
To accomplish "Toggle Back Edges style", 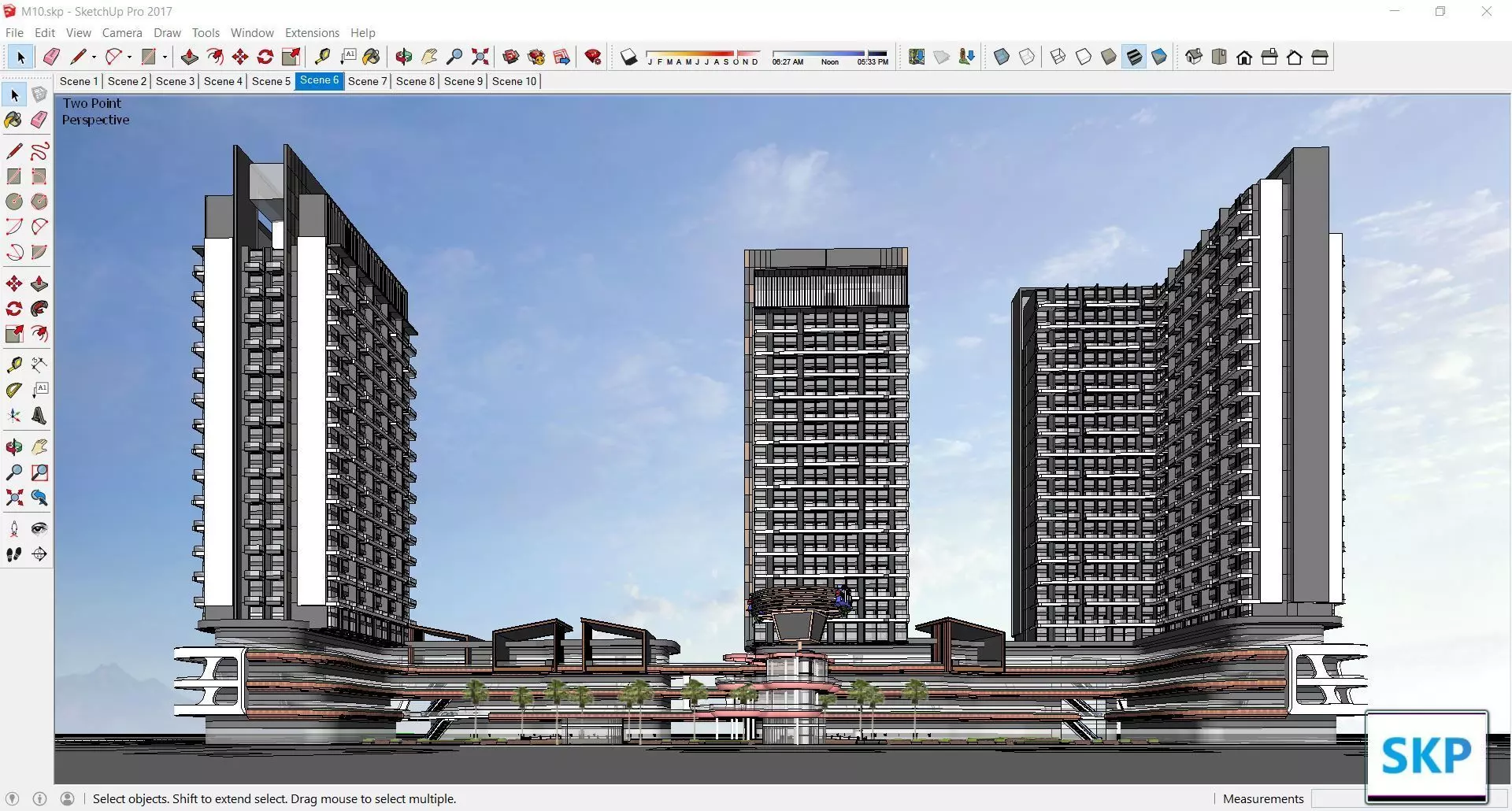I will point(1027,57).
